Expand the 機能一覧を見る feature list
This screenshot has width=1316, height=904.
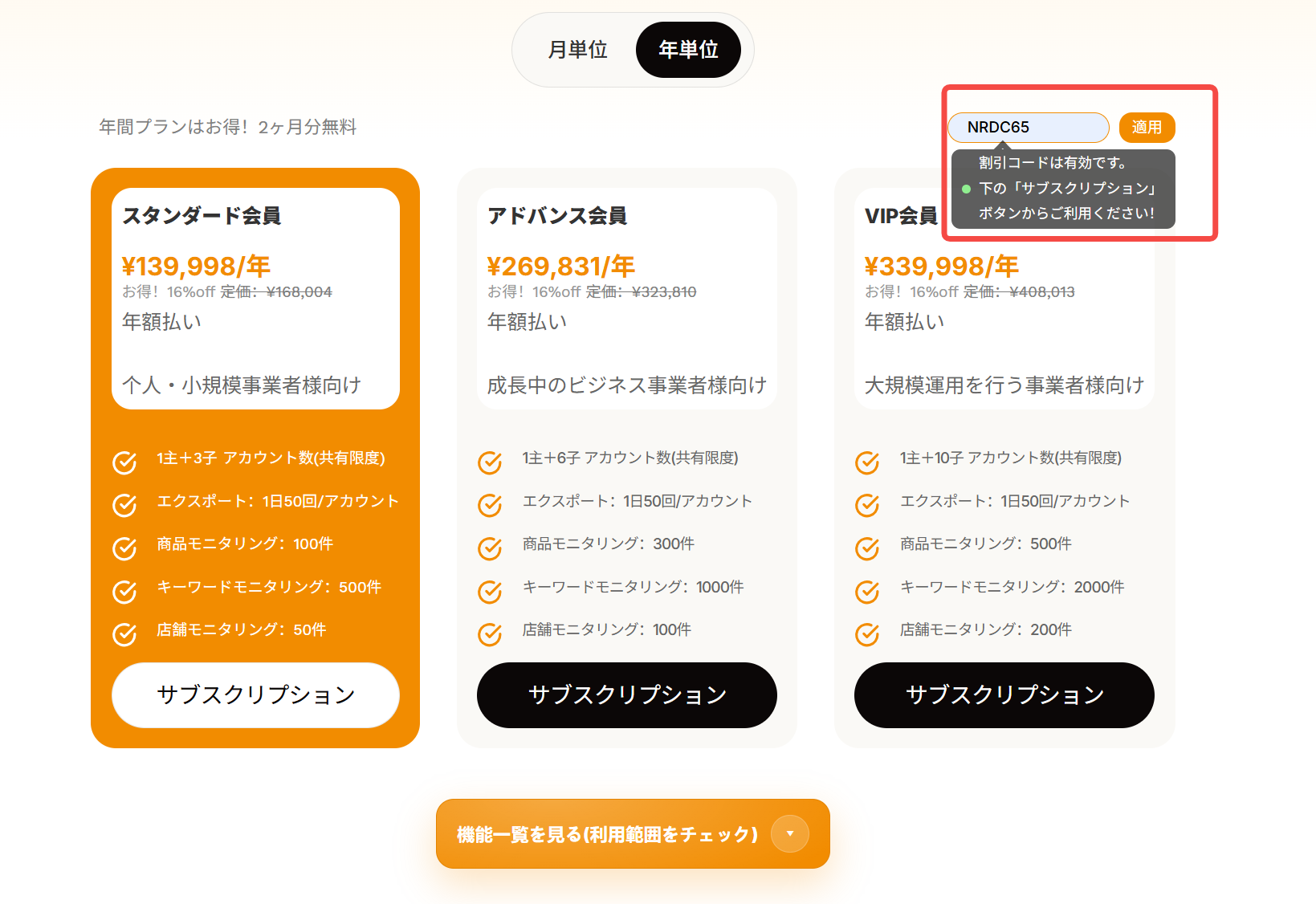(633, 834)
